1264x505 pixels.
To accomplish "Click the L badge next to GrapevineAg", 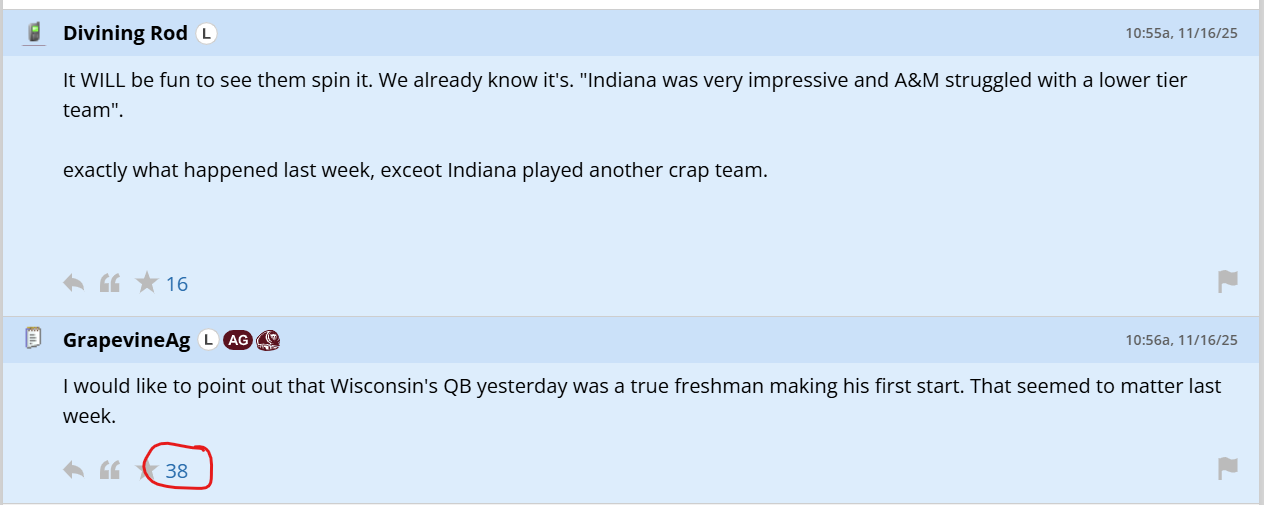I will 208,340.
